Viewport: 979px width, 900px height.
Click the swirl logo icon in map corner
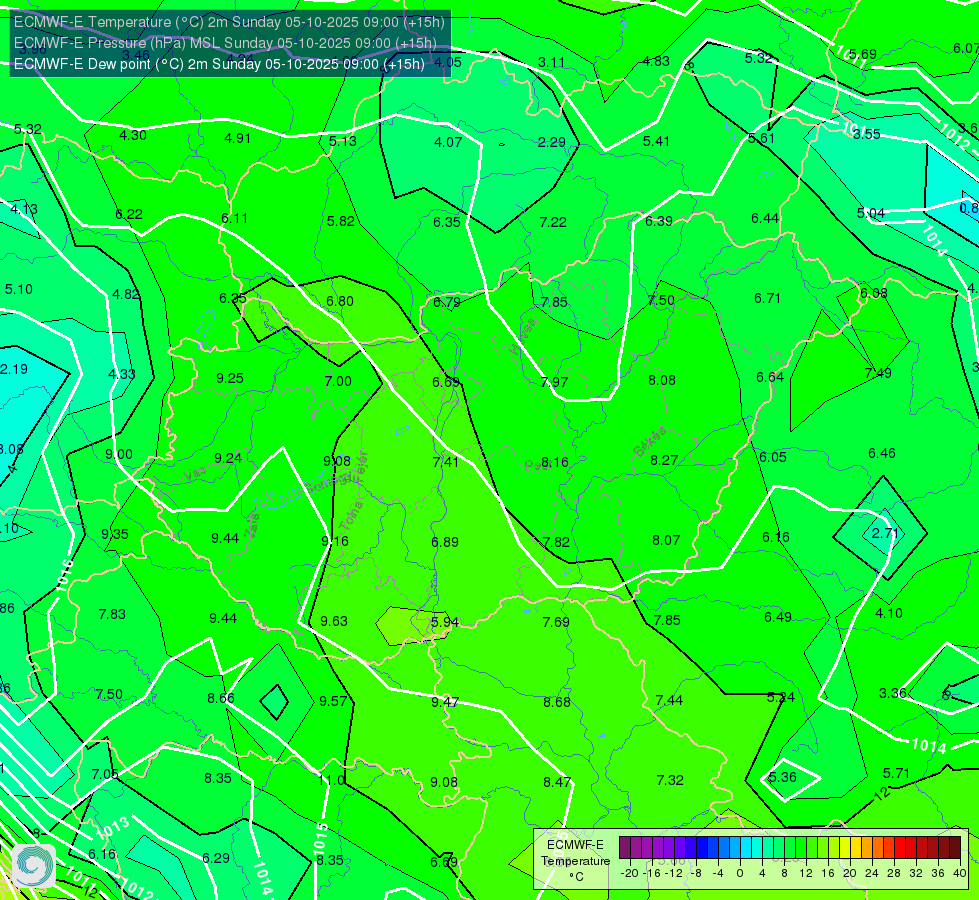pos(34,865)
